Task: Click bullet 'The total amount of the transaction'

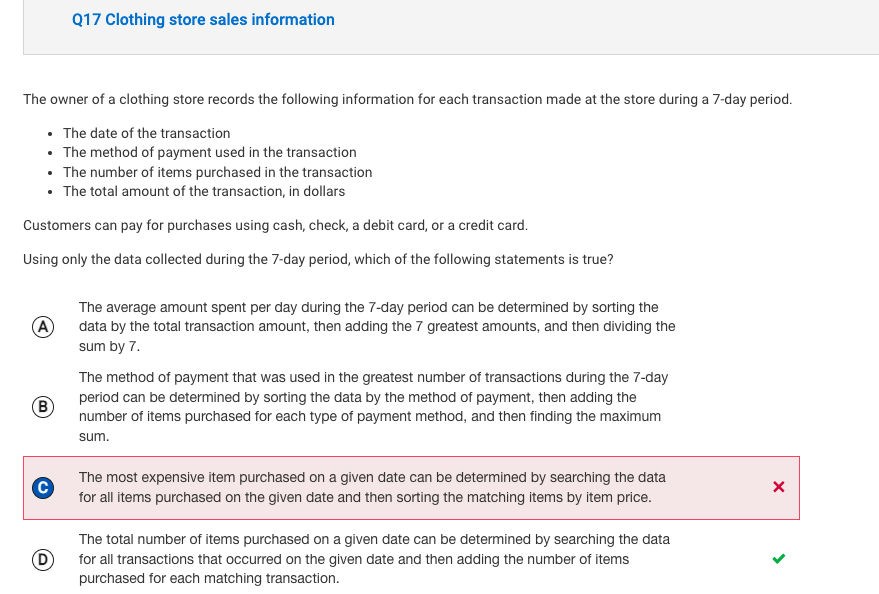Action: click(x=204, y=191)
